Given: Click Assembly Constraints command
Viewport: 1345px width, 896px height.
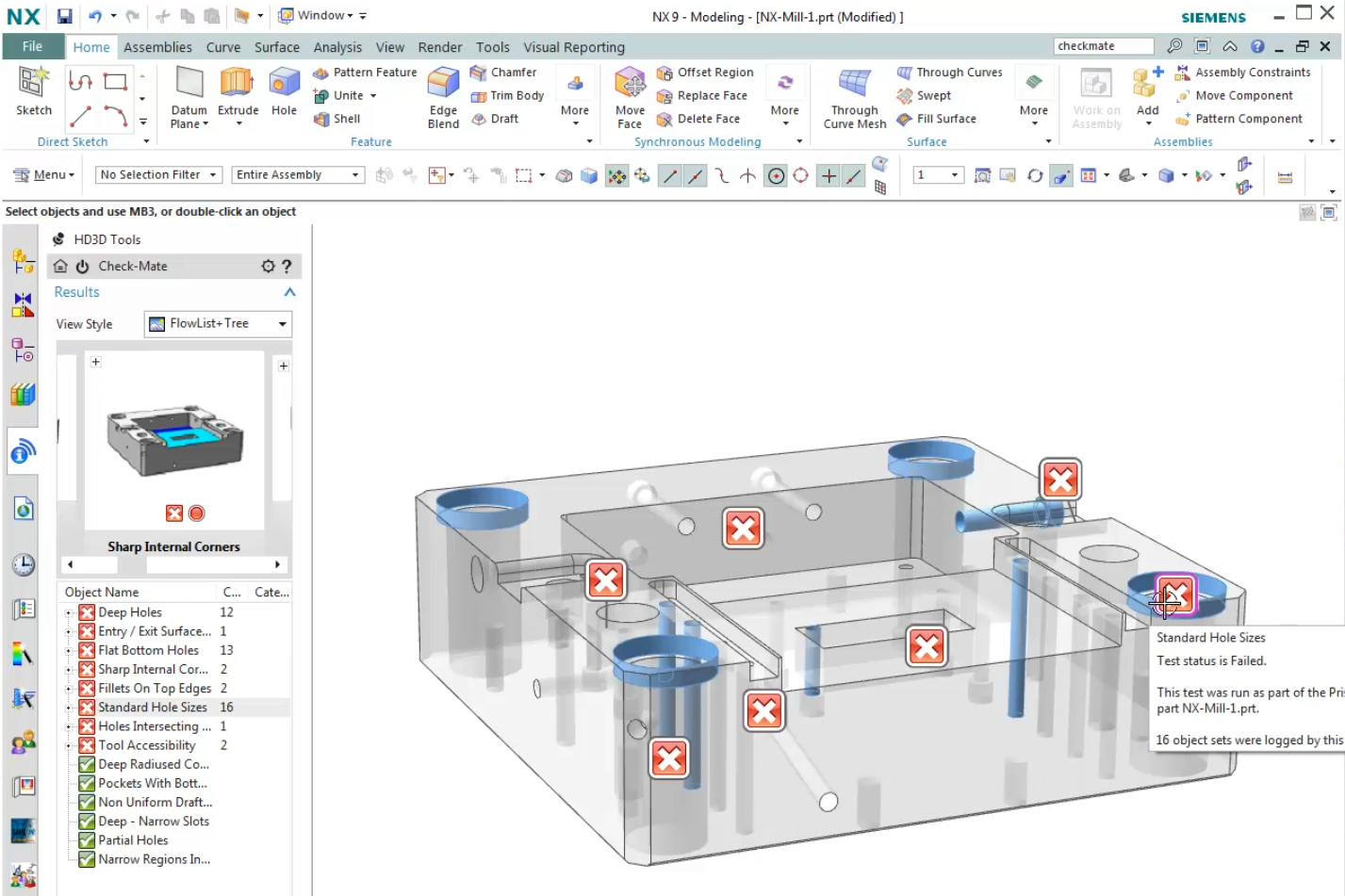Looking at the screenshot, I should 1242,73.
